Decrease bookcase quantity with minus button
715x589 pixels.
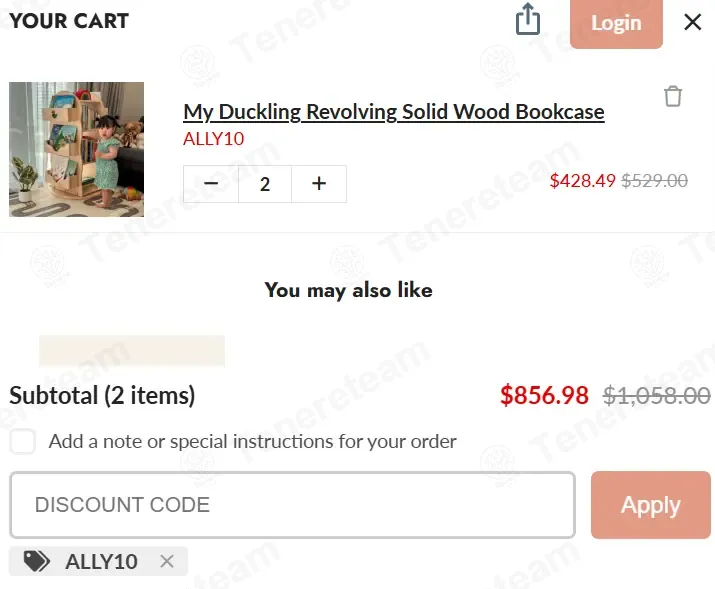point(211,184)
